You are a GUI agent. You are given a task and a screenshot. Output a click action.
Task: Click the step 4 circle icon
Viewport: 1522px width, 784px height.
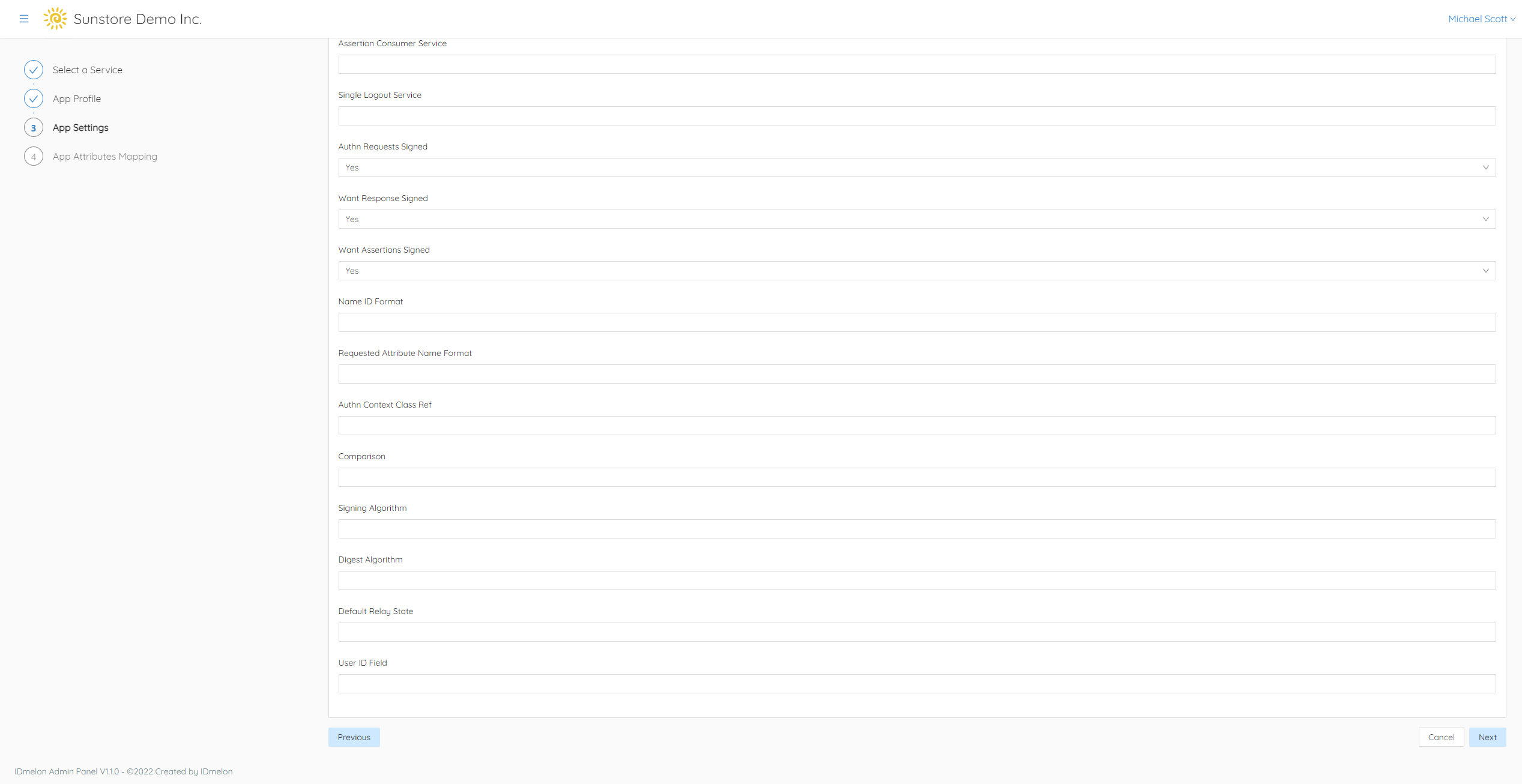[x=34, y=156]
